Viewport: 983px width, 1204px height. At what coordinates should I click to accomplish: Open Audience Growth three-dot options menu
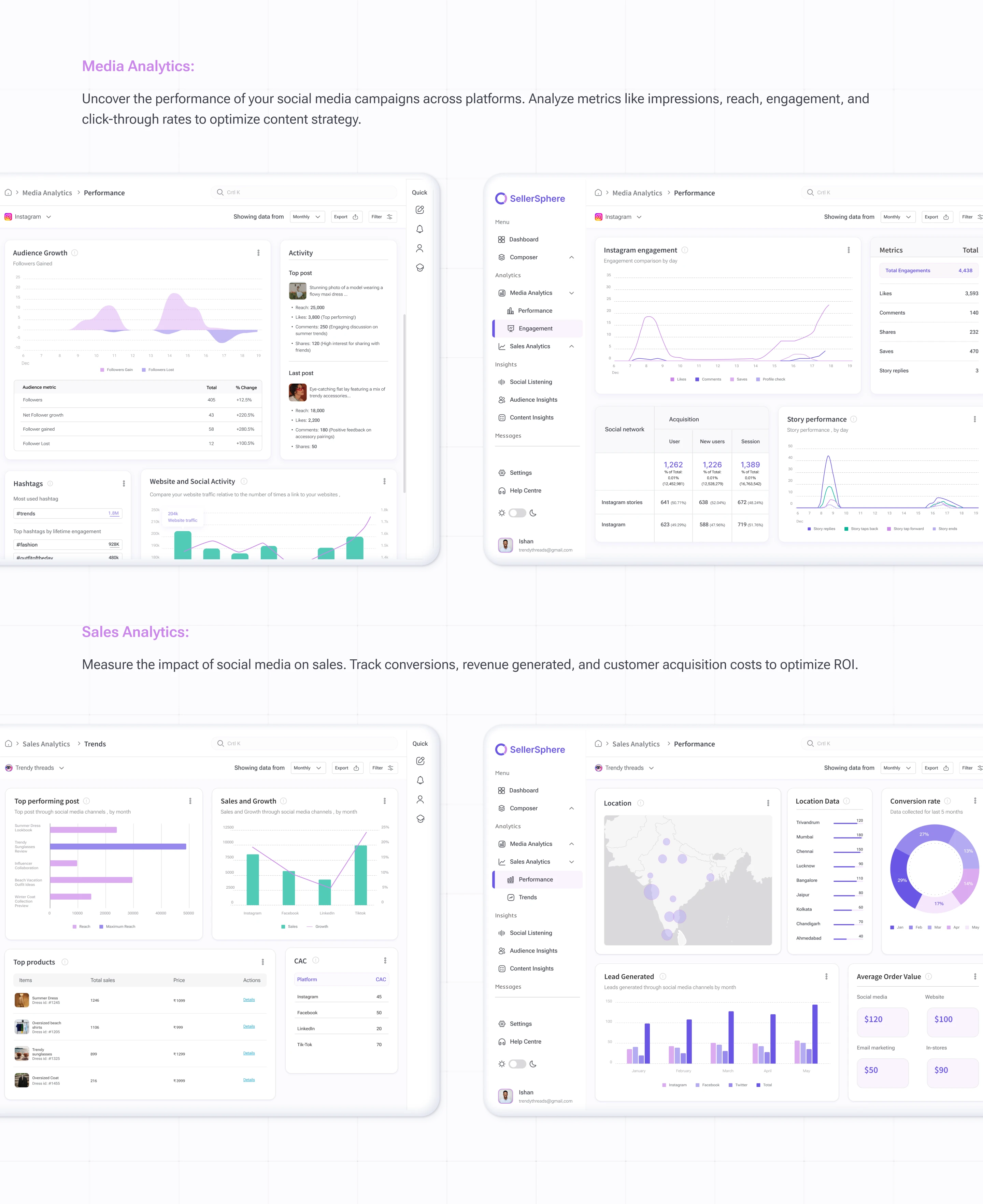258,253
